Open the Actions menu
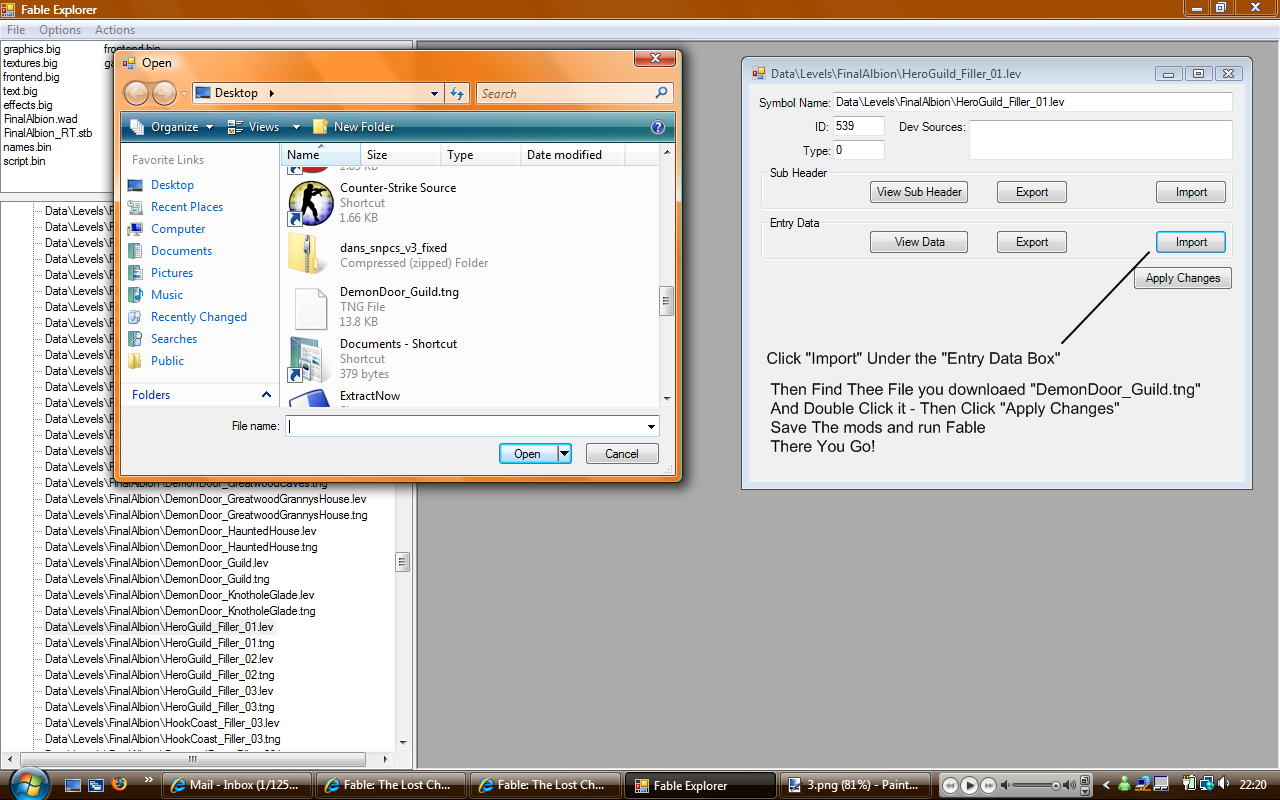Viewport: 1280px width, 800px height. [115, 30]
